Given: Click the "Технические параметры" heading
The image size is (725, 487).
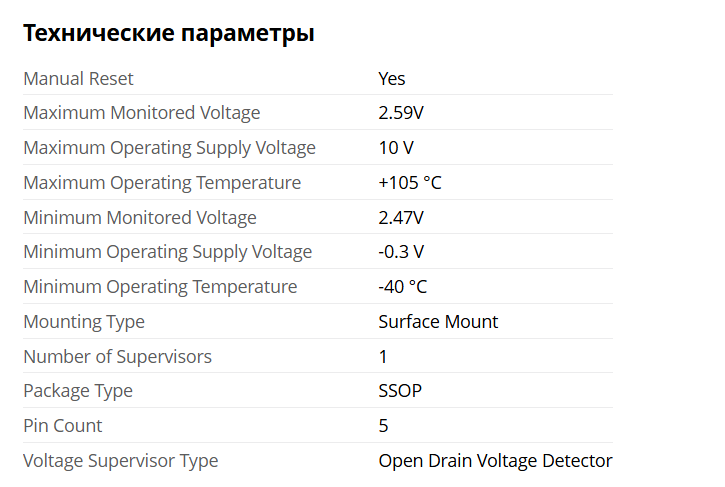Looking at the screenshot, I should pyautogui.click(x=168, y=33).
